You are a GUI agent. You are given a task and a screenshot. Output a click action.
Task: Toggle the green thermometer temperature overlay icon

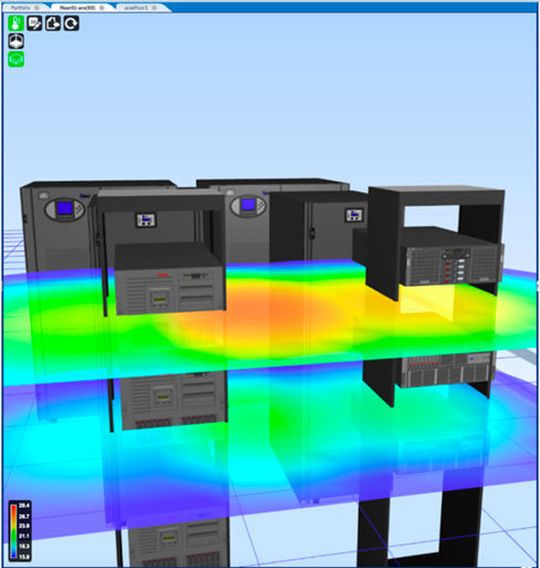(16, 23)
